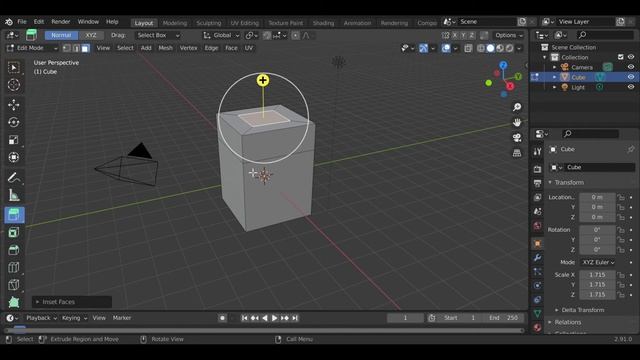Select the Knife tool

14,285
